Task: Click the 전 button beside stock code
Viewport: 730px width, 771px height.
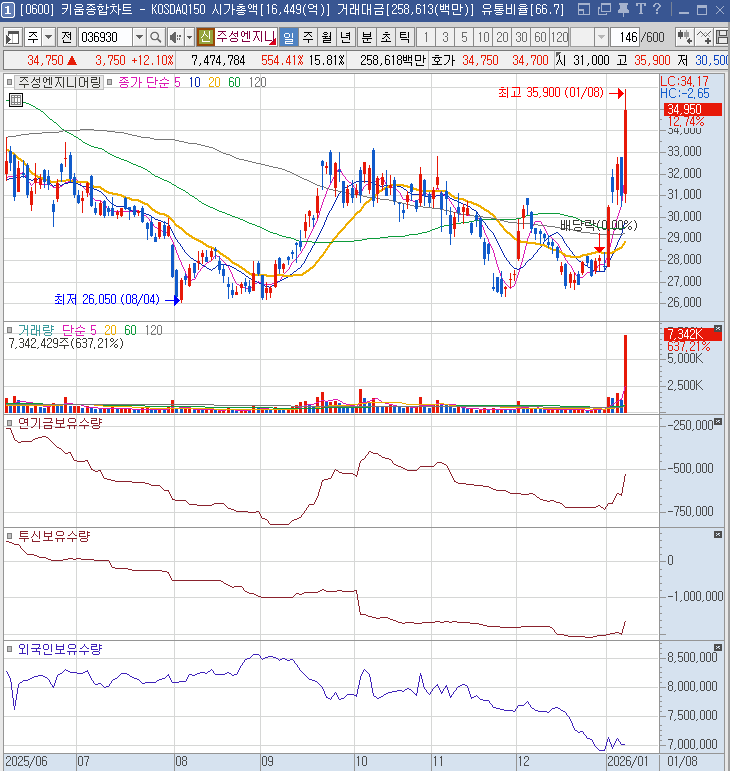Action: (66, 37)
